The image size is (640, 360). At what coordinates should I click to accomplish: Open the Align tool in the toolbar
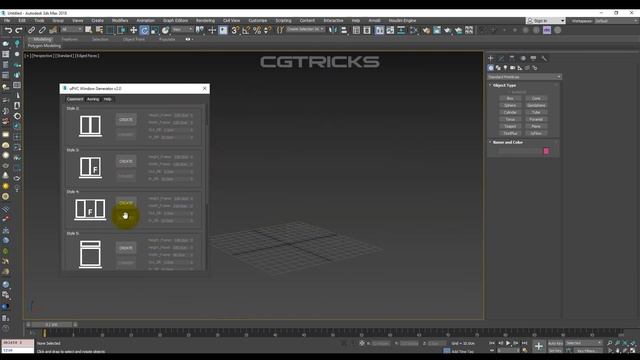[344, 30]
